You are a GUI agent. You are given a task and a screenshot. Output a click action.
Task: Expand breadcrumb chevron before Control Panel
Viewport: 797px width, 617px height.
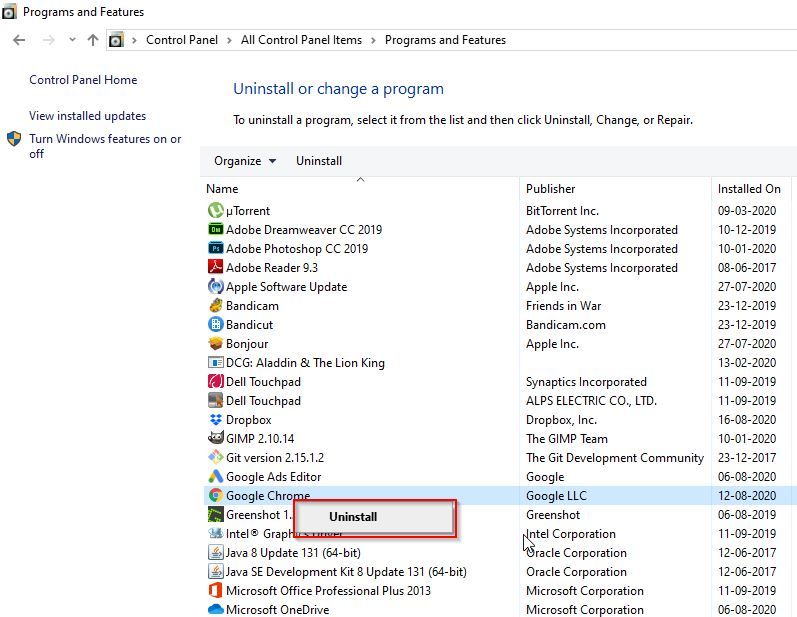click(134, 40)
